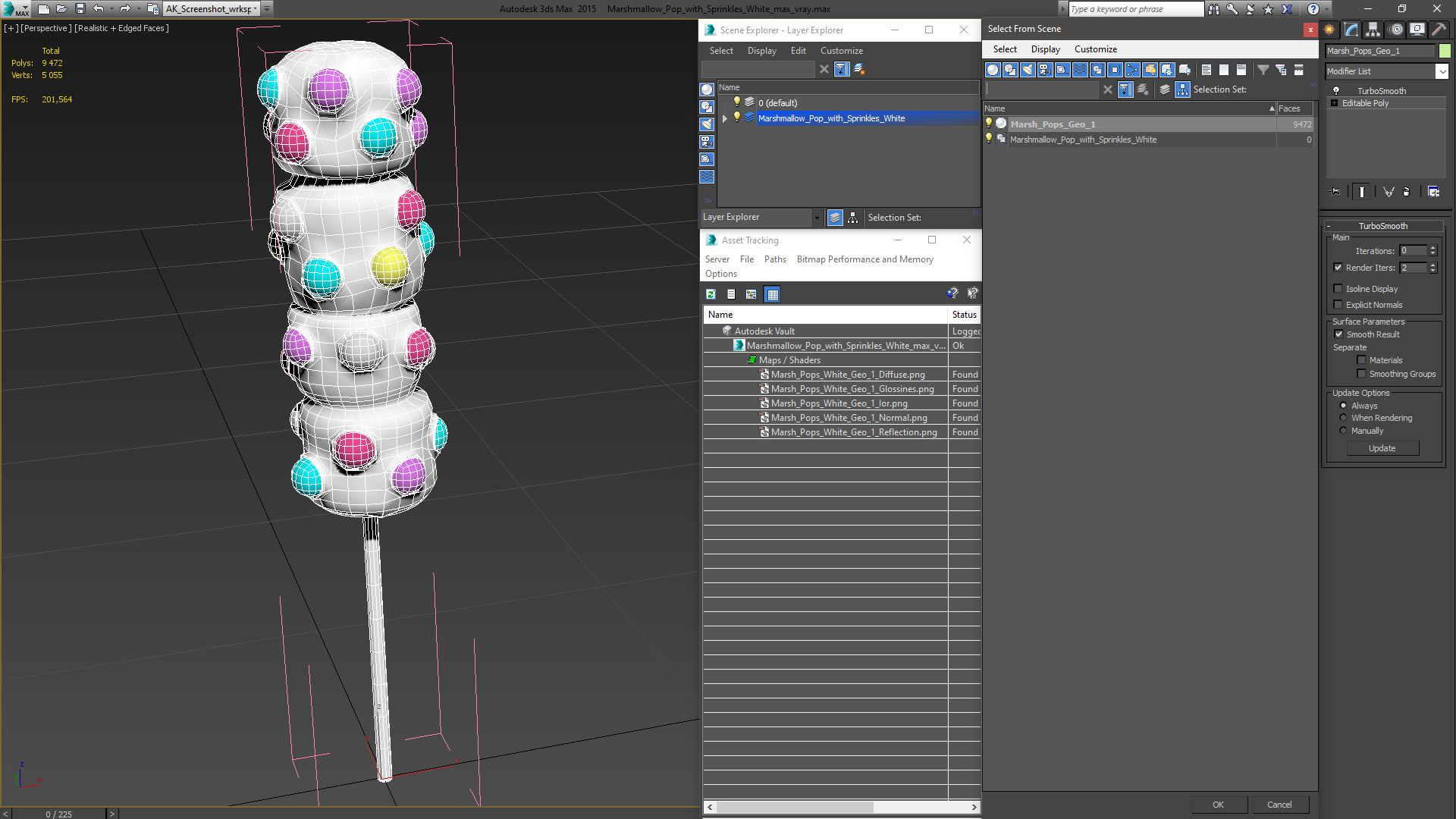Click Remove modifier from stack icon
The height and width of the screenshot is (819, 1456).
pyautogui.click(x=1406, y=192)
